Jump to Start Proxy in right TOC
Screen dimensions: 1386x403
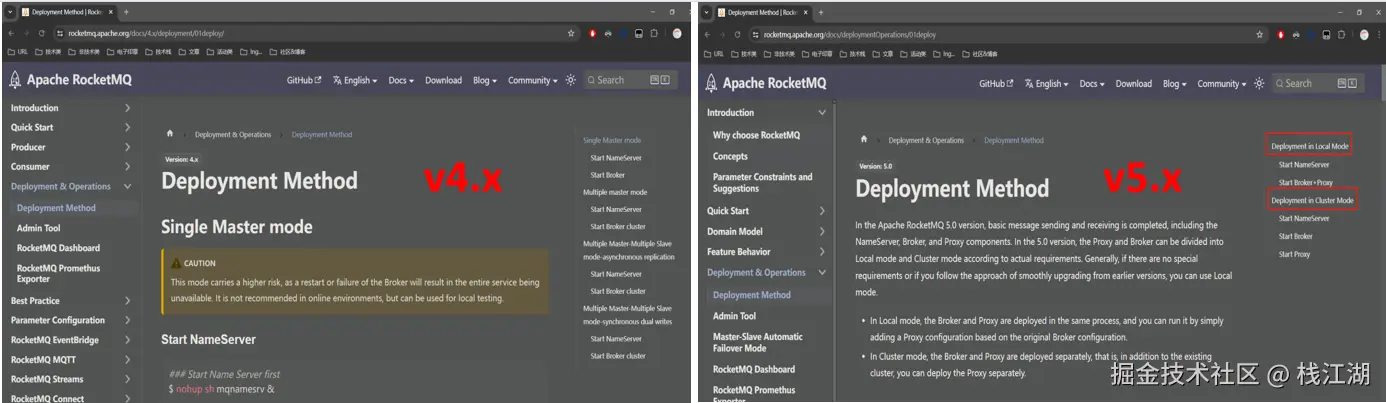click(x=1294, y=255)
